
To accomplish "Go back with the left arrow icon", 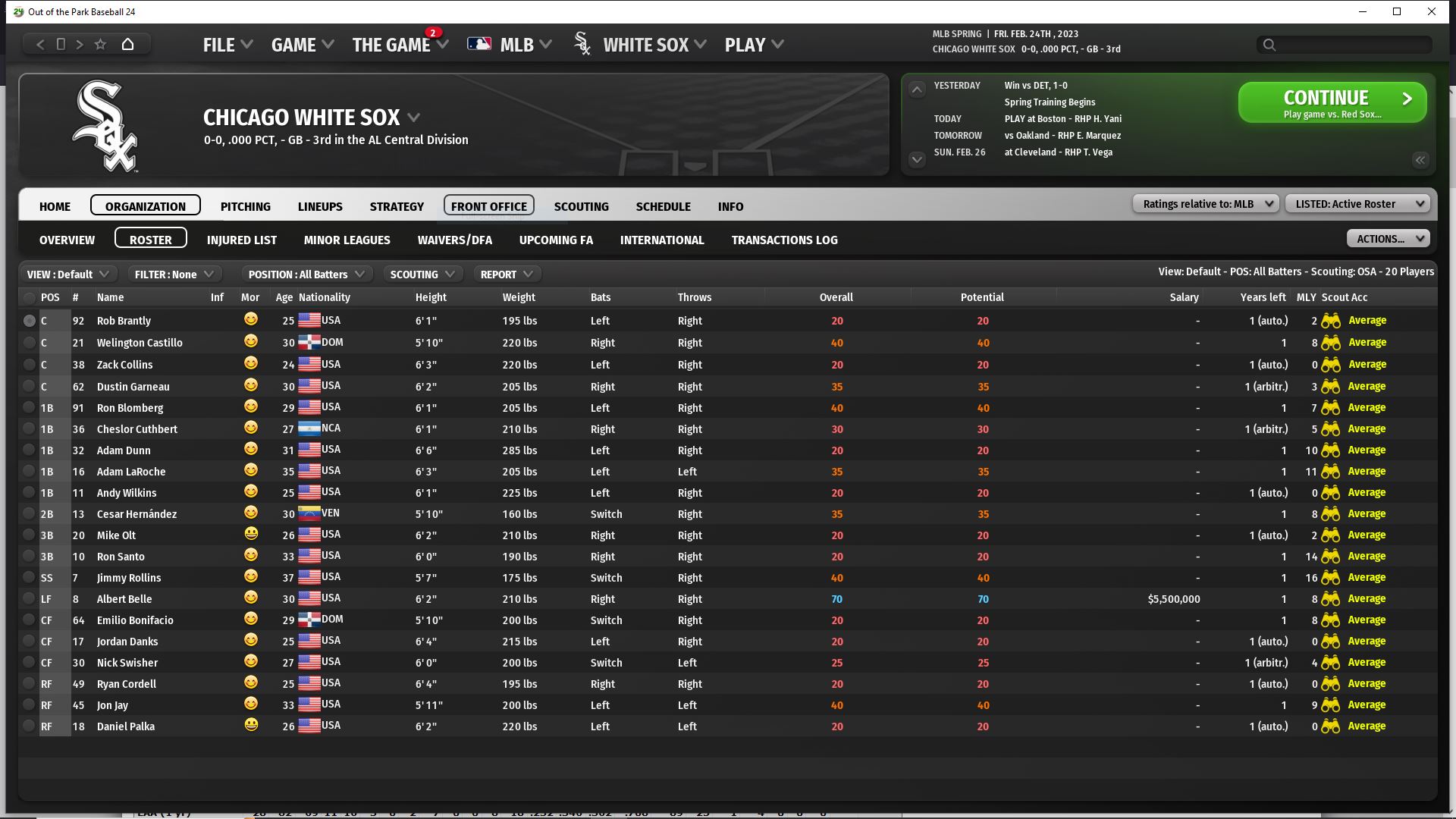I will [41, 44].
